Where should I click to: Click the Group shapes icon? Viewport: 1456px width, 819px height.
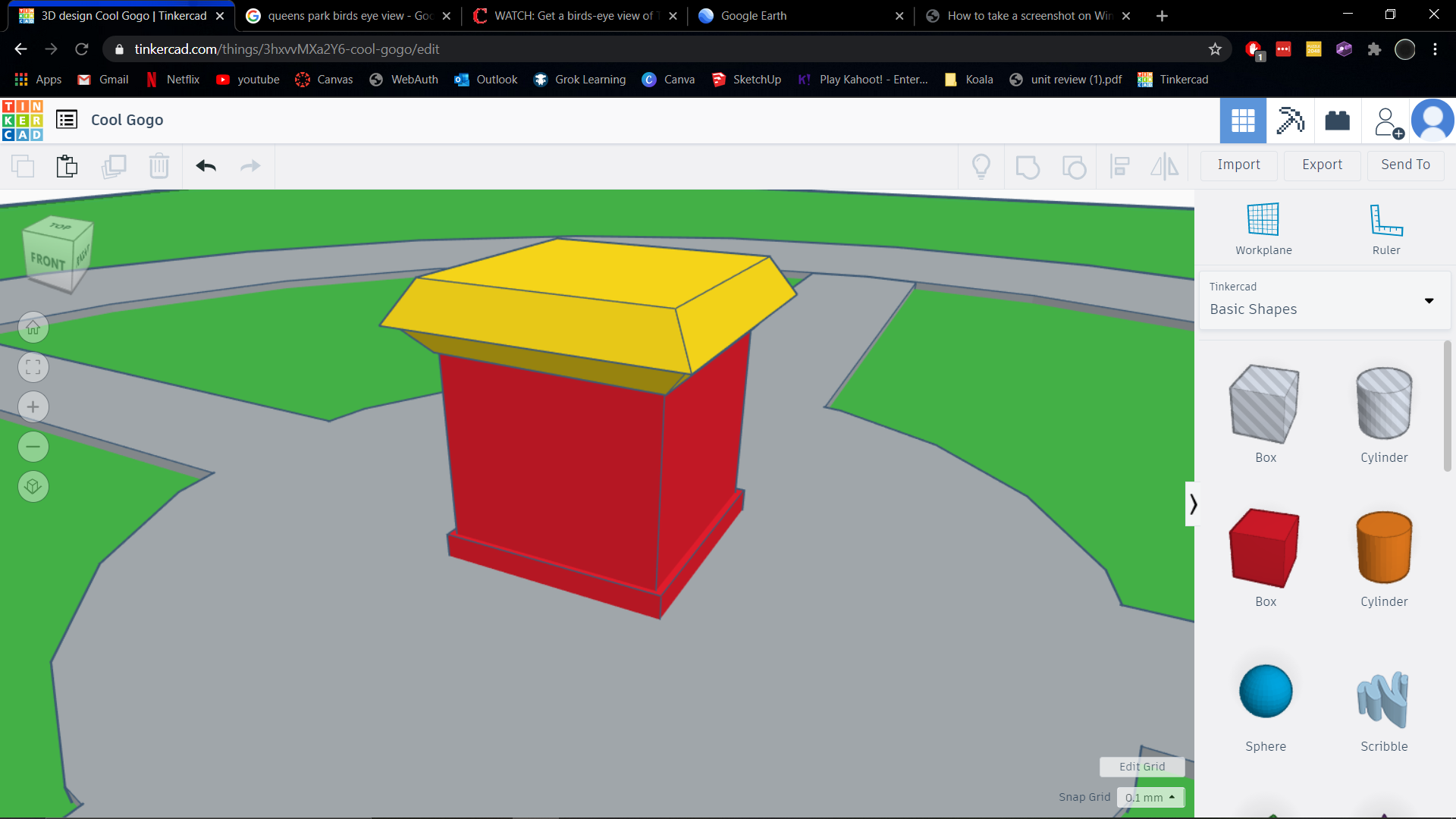[1028, 165]
